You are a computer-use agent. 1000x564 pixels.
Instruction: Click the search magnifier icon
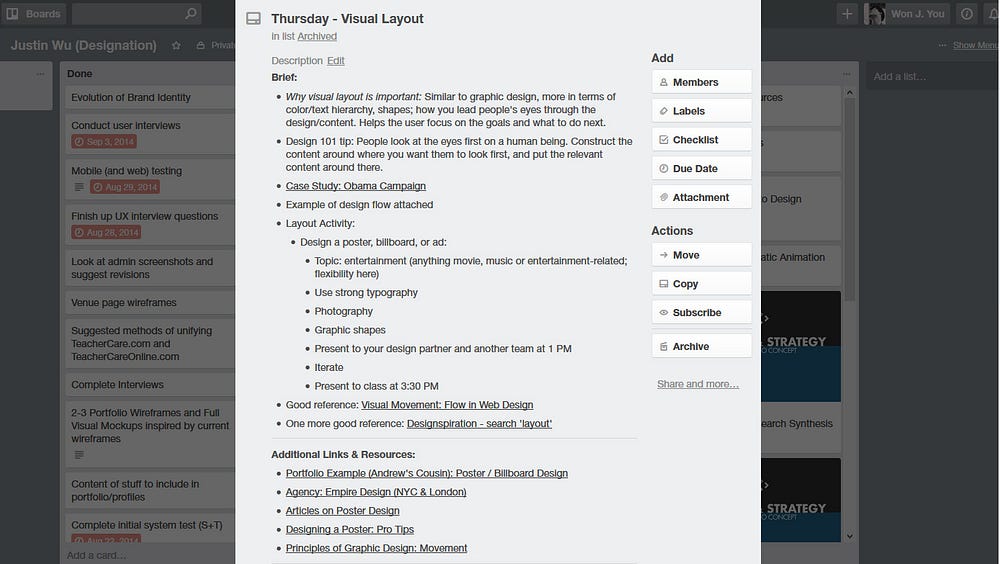tap(190, 13)
